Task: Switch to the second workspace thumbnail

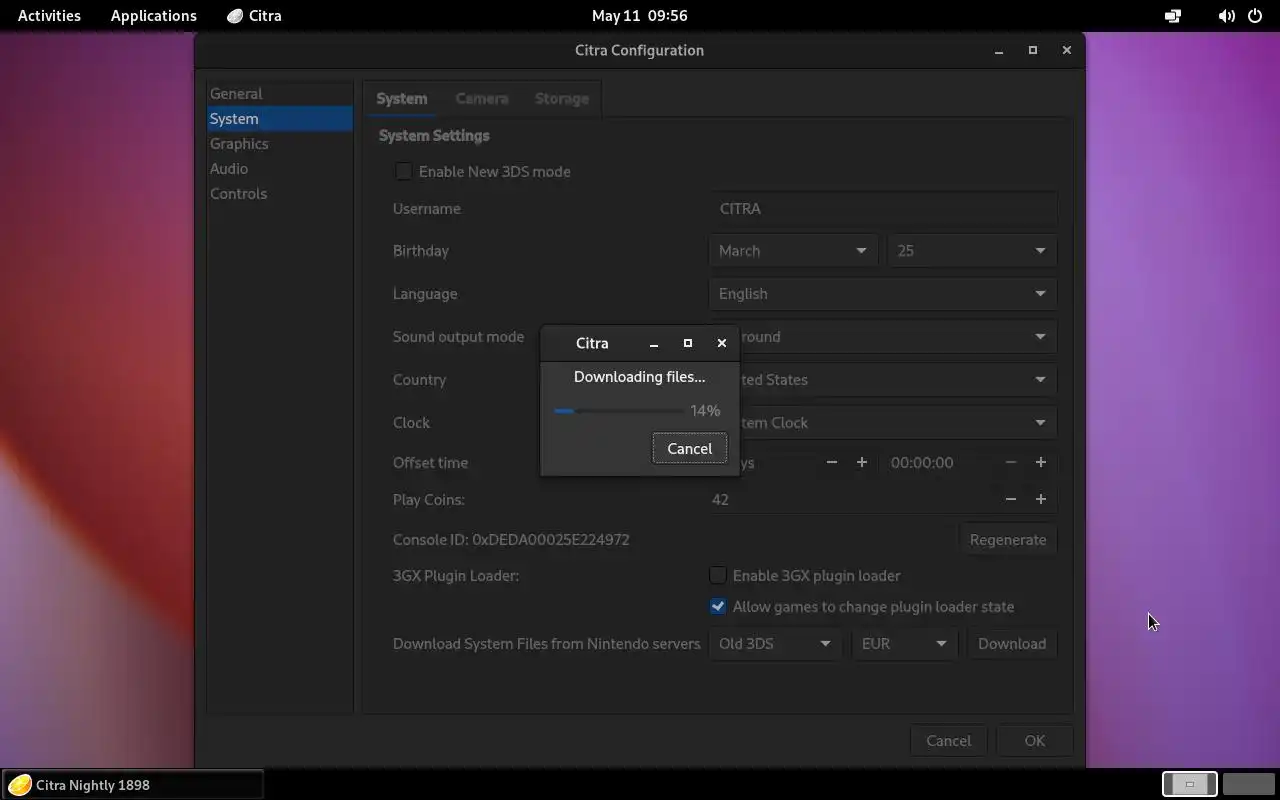Action: (x=1249, y=785)
